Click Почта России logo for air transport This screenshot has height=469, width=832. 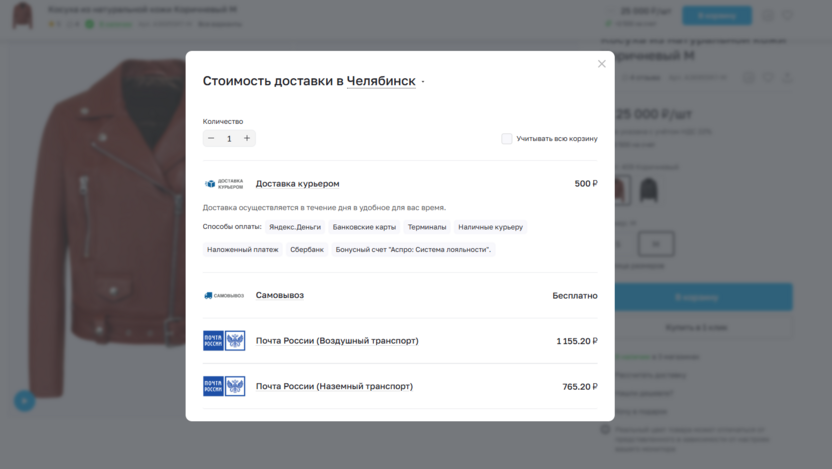224,341
